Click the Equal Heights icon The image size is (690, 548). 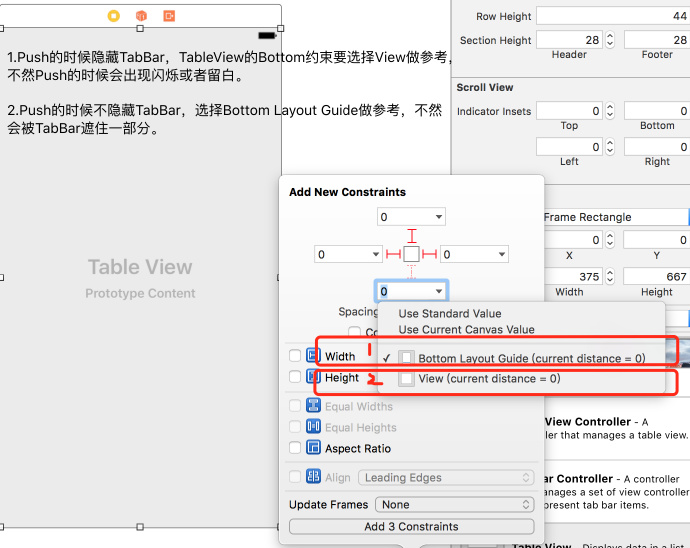click(313, 427)
